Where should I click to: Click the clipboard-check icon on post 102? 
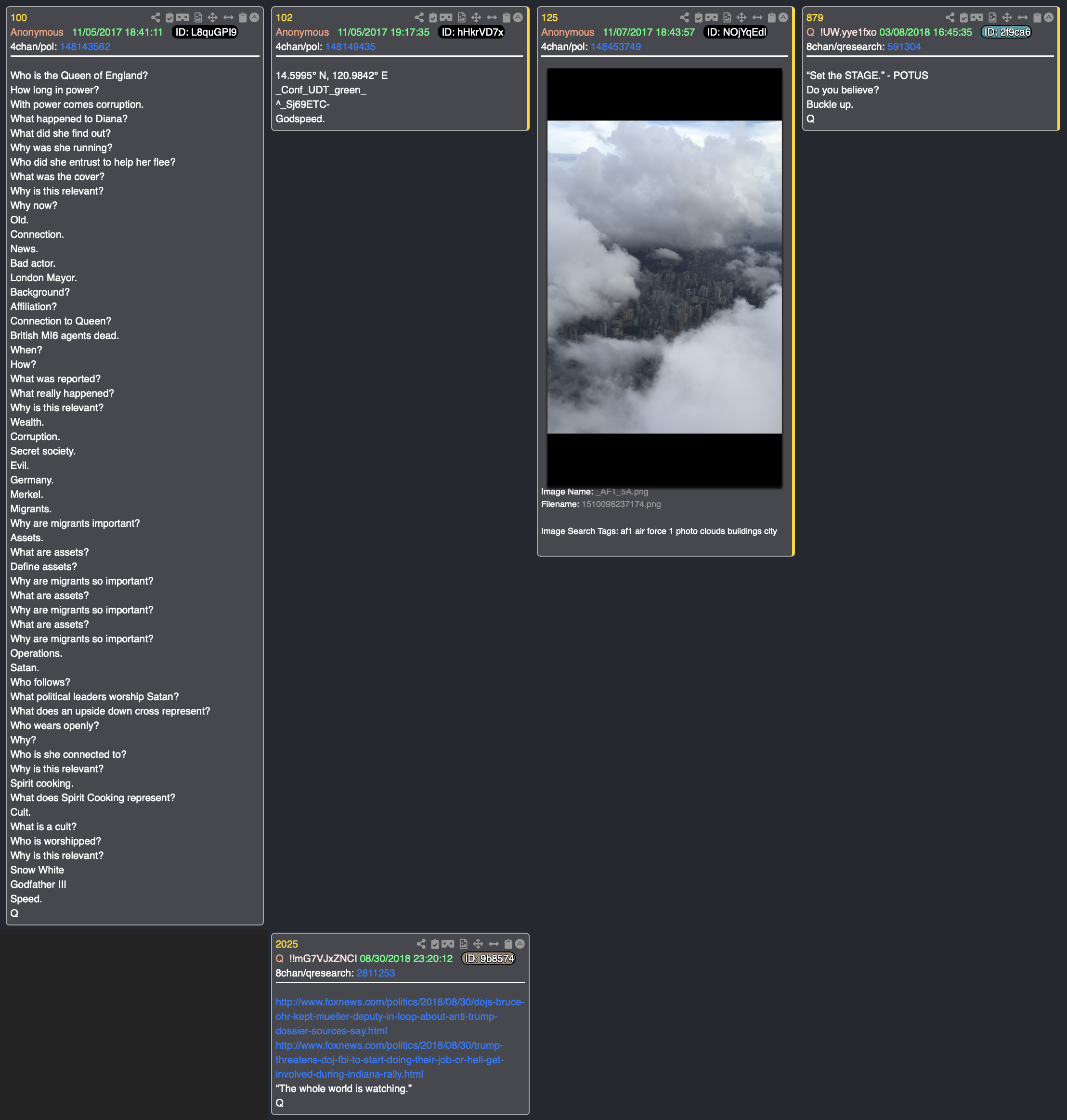click(x=433, y=18)
